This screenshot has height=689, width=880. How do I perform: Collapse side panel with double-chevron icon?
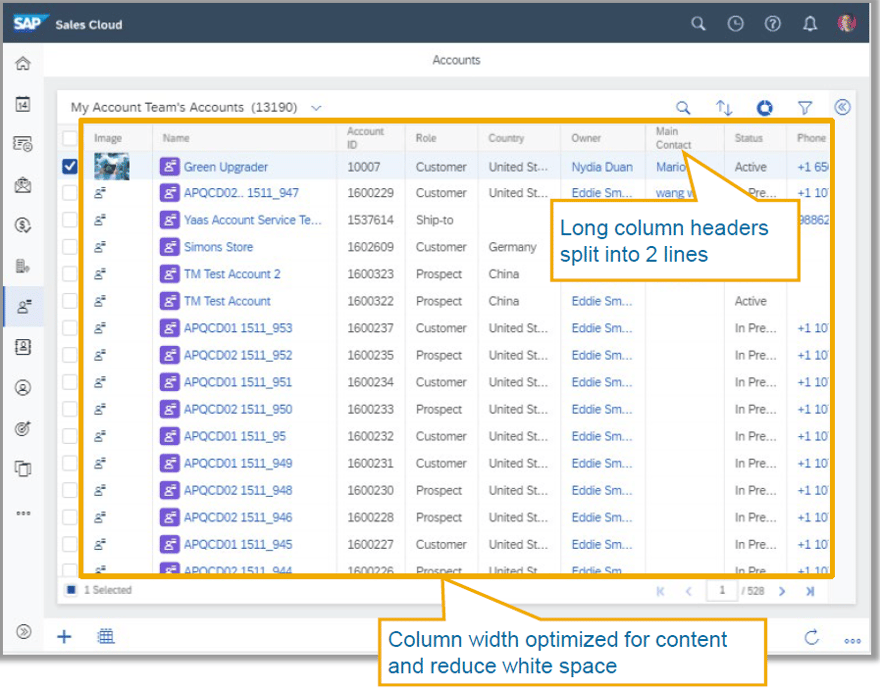(842, 107)
